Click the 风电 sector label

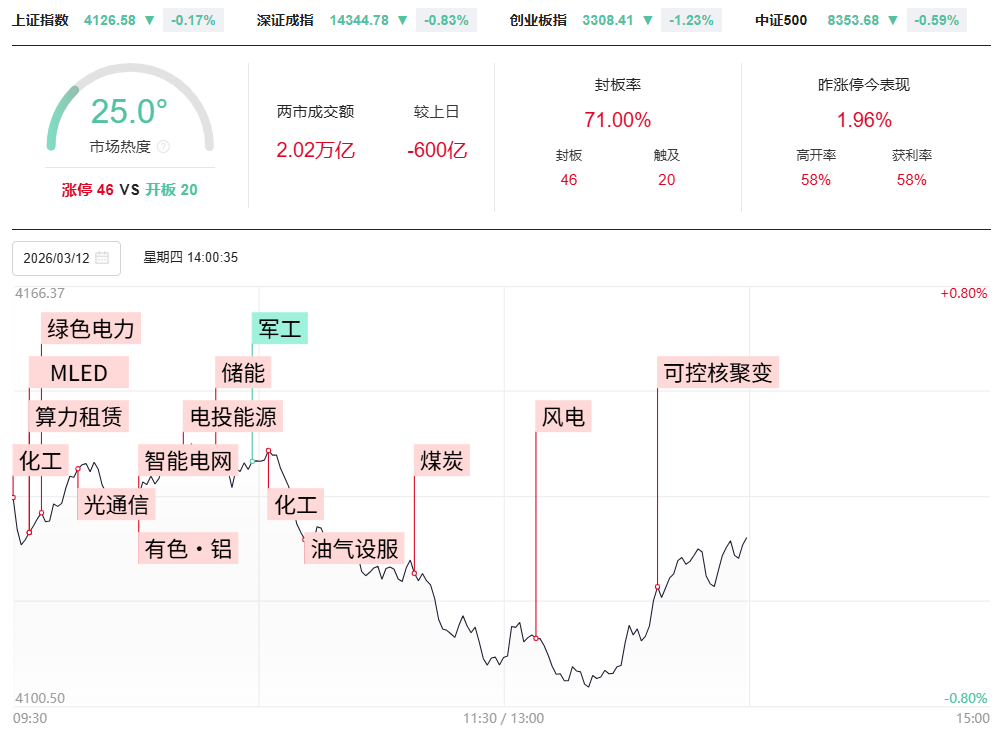563,416
